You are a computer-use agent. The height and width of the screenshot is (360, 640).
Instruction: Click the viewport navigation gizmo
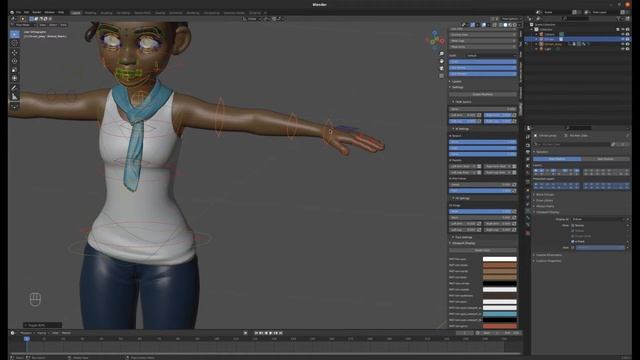coord(435,40)
